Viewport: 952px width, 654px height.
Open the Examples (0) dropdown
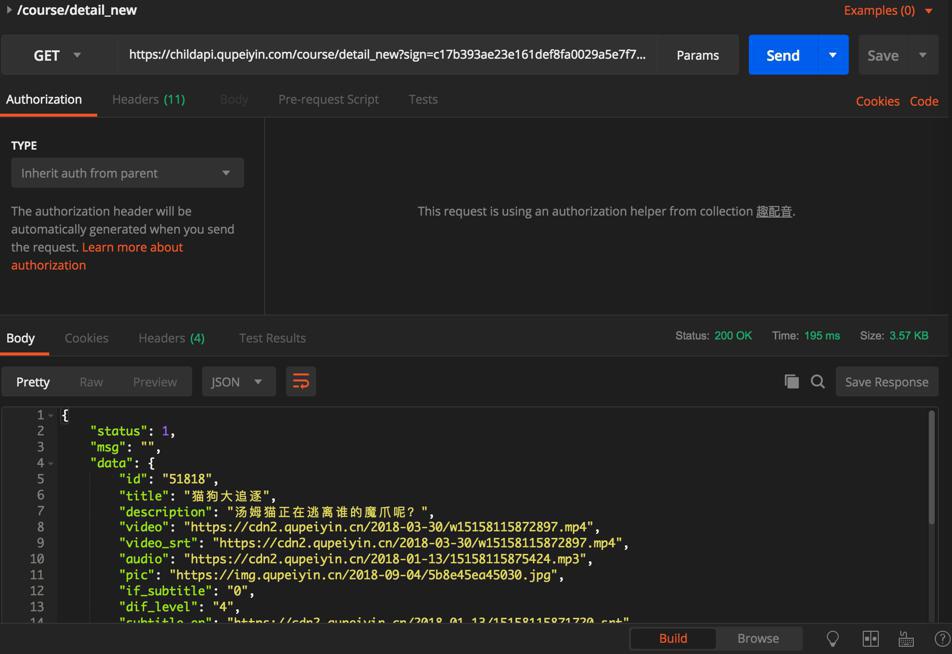coord(888,10)
